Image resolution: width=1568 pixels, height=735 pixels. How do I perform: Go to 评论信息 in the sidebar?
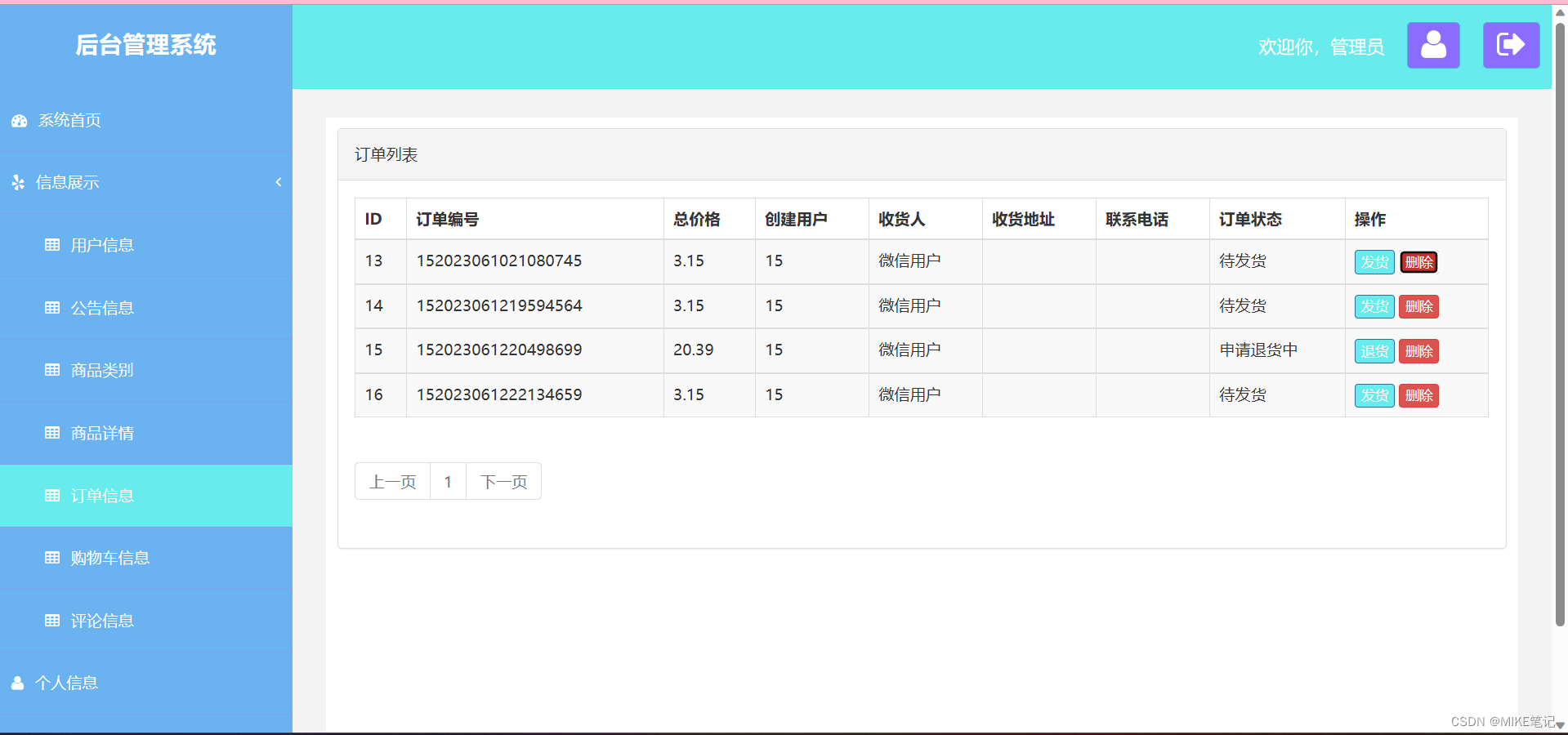click(x=146, y=621)
